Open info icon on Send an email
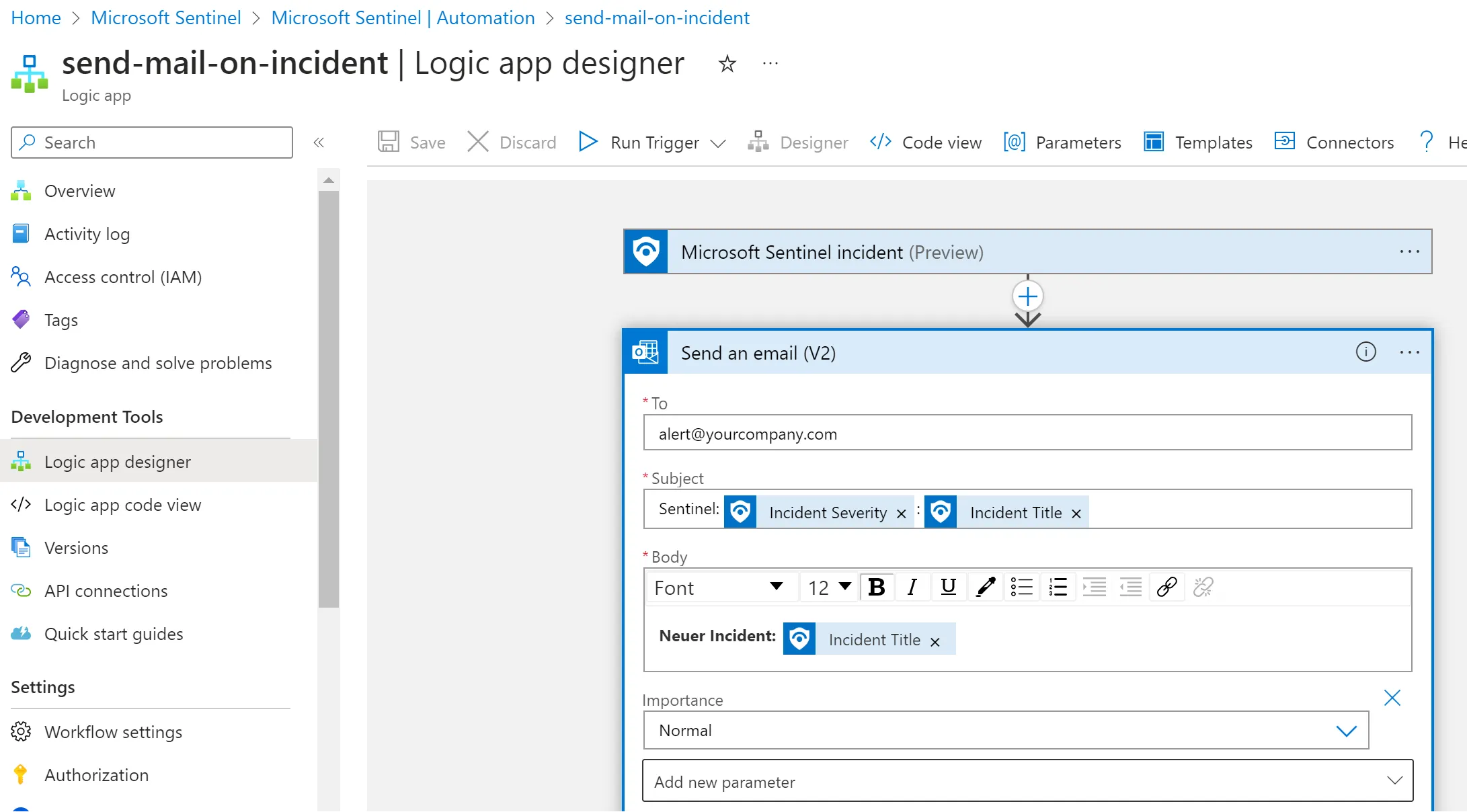Image resolution: width=1467 pixels, height=812 pixels. 1365,352
